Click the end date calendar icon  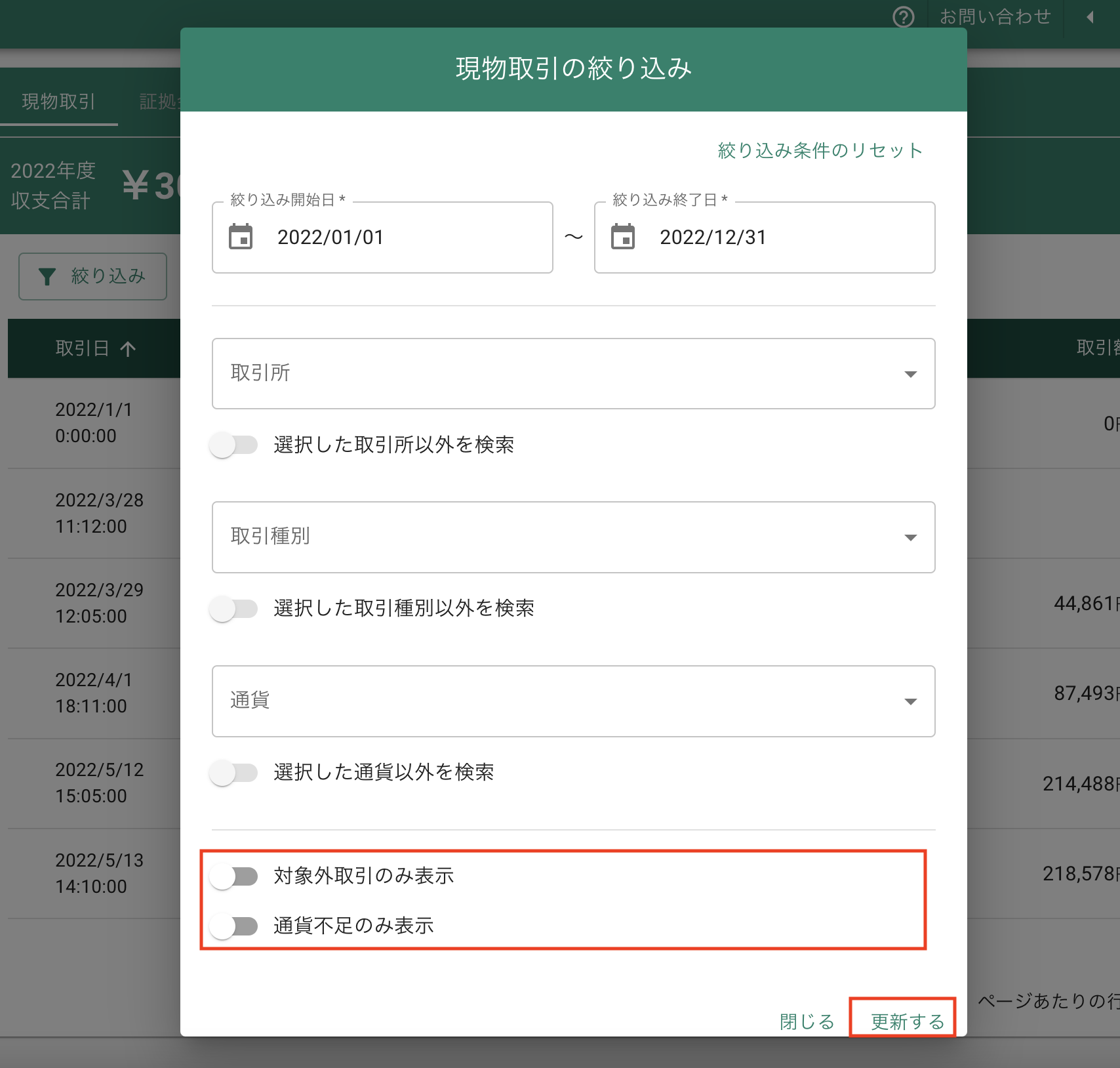coord(623,237)
